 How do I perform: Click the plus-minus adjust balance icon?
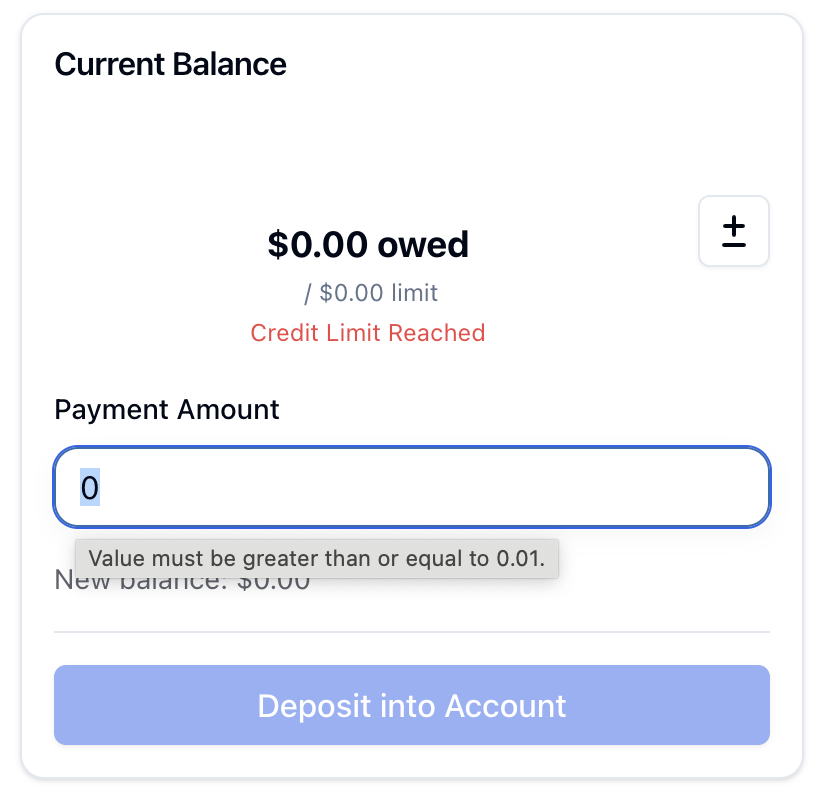pyautogui.click(x=733, y=231)
